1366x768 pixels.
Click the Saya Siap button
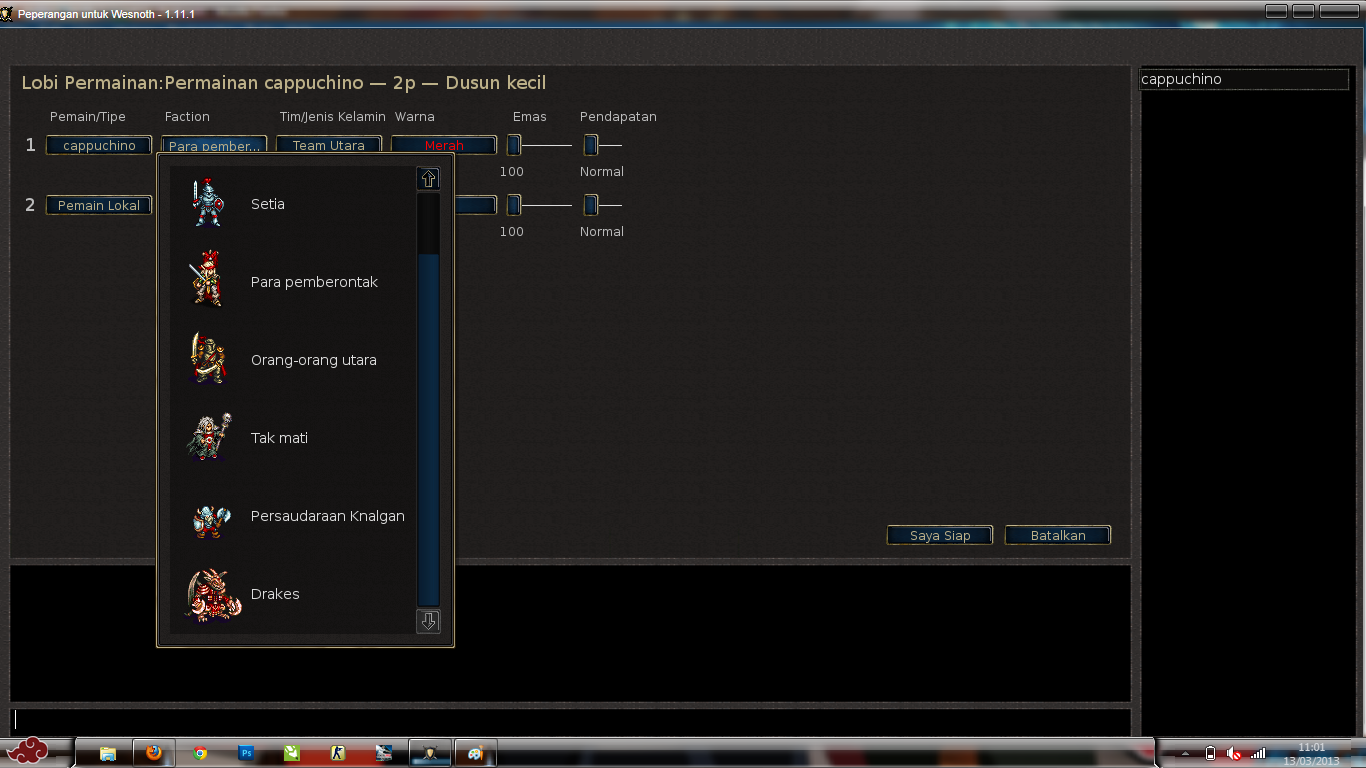tap(940, 535)
